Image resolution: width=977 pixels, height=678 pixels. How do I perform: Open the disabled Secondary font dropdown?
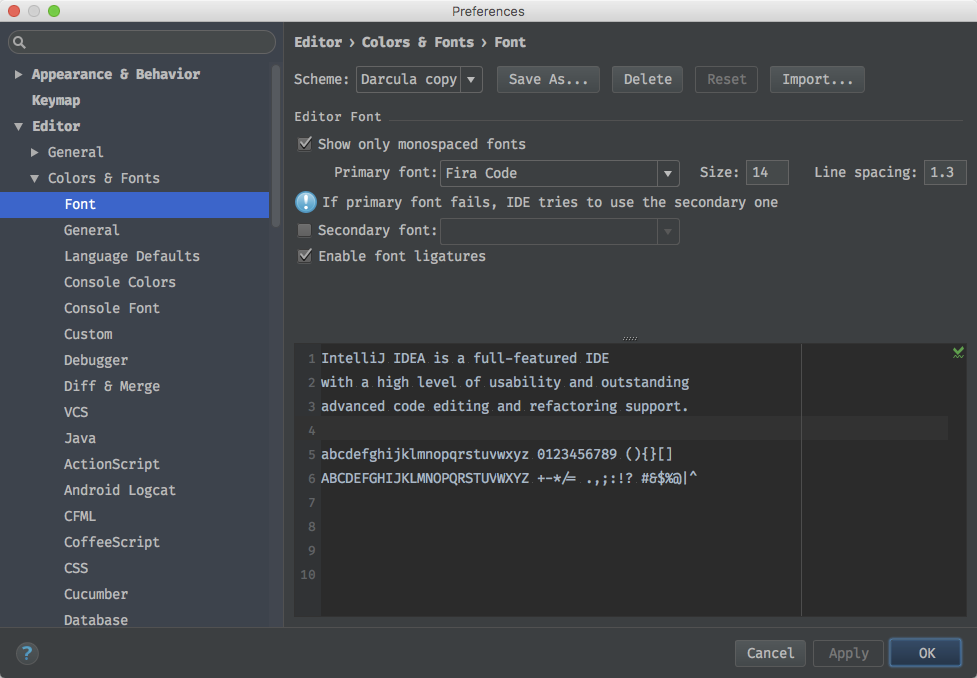(559, 231)
